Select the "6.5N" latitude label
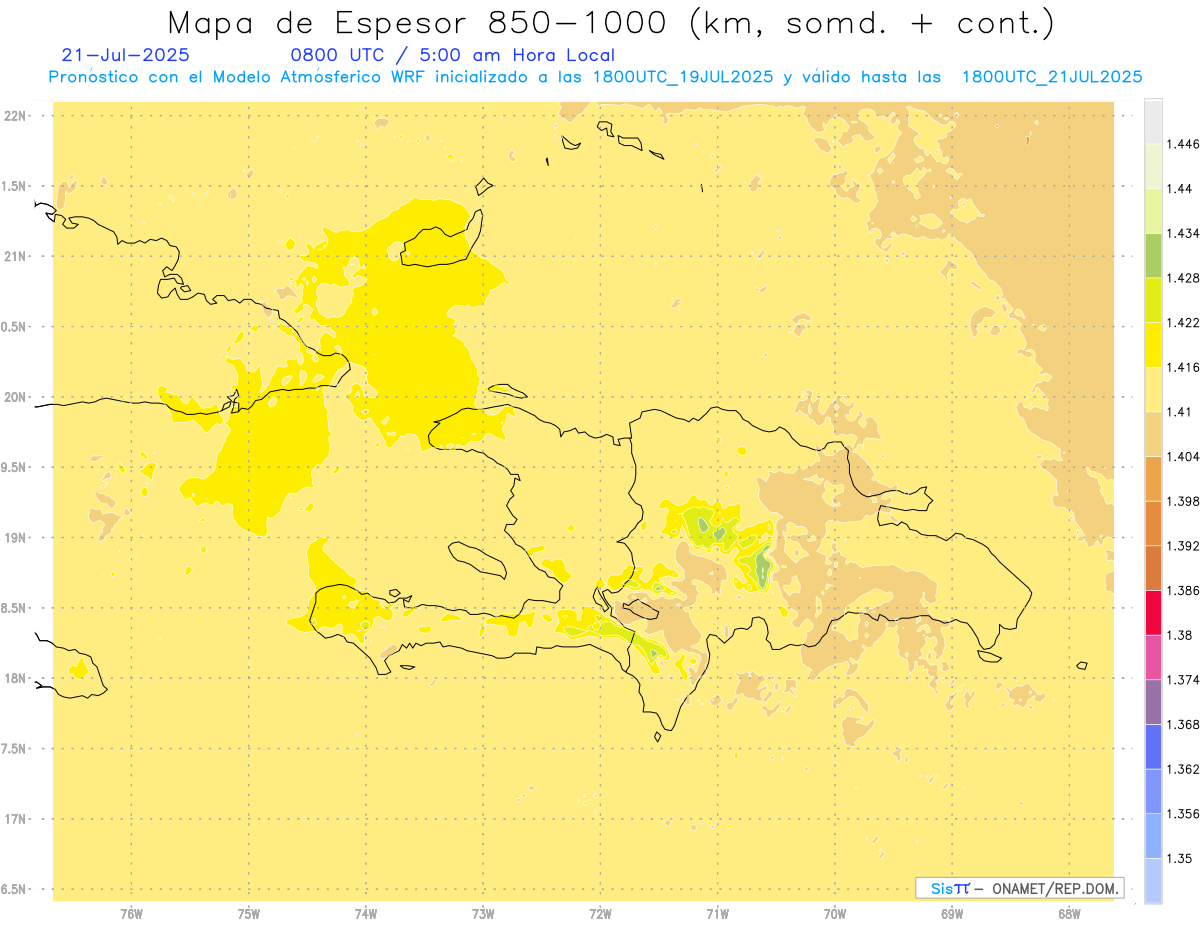Screen dimensions: 1200x927 coord(15,889)
